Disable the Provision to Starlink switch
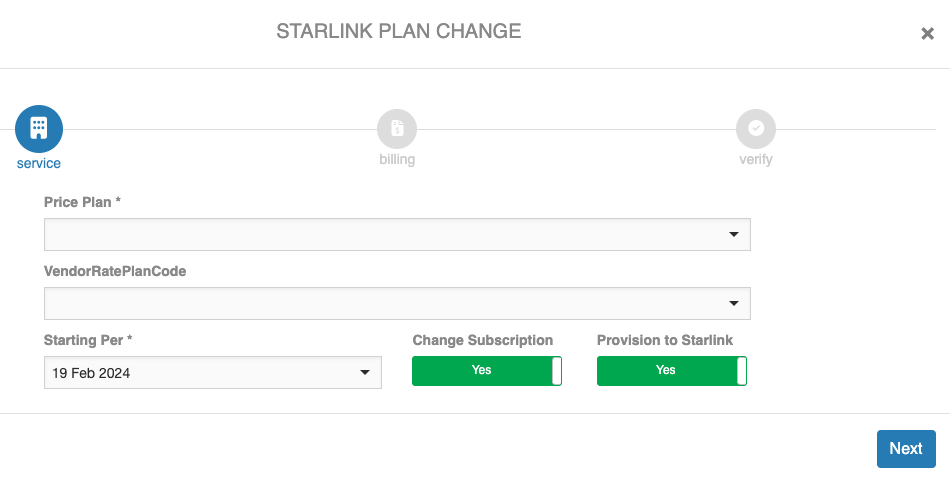This screenshot has height=482, width=950. point(672,370)
